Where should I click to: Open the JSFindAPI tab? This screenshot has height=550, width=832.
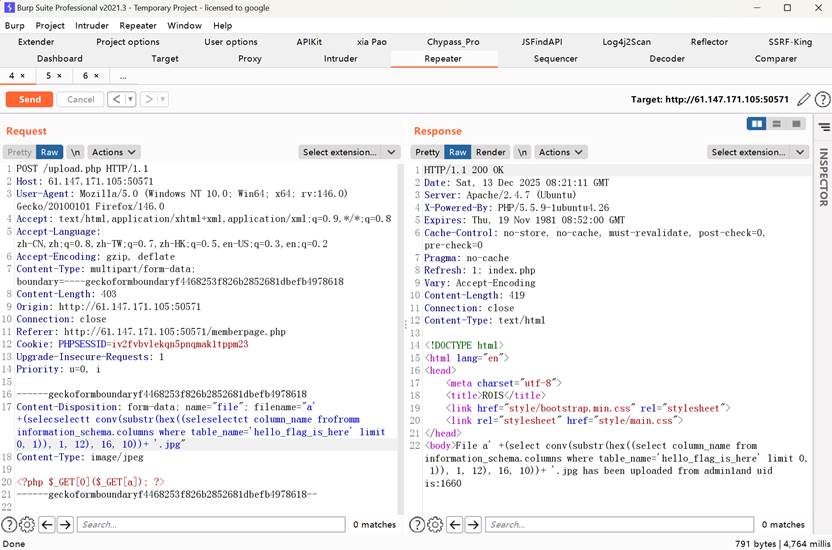tap(541, 42)
